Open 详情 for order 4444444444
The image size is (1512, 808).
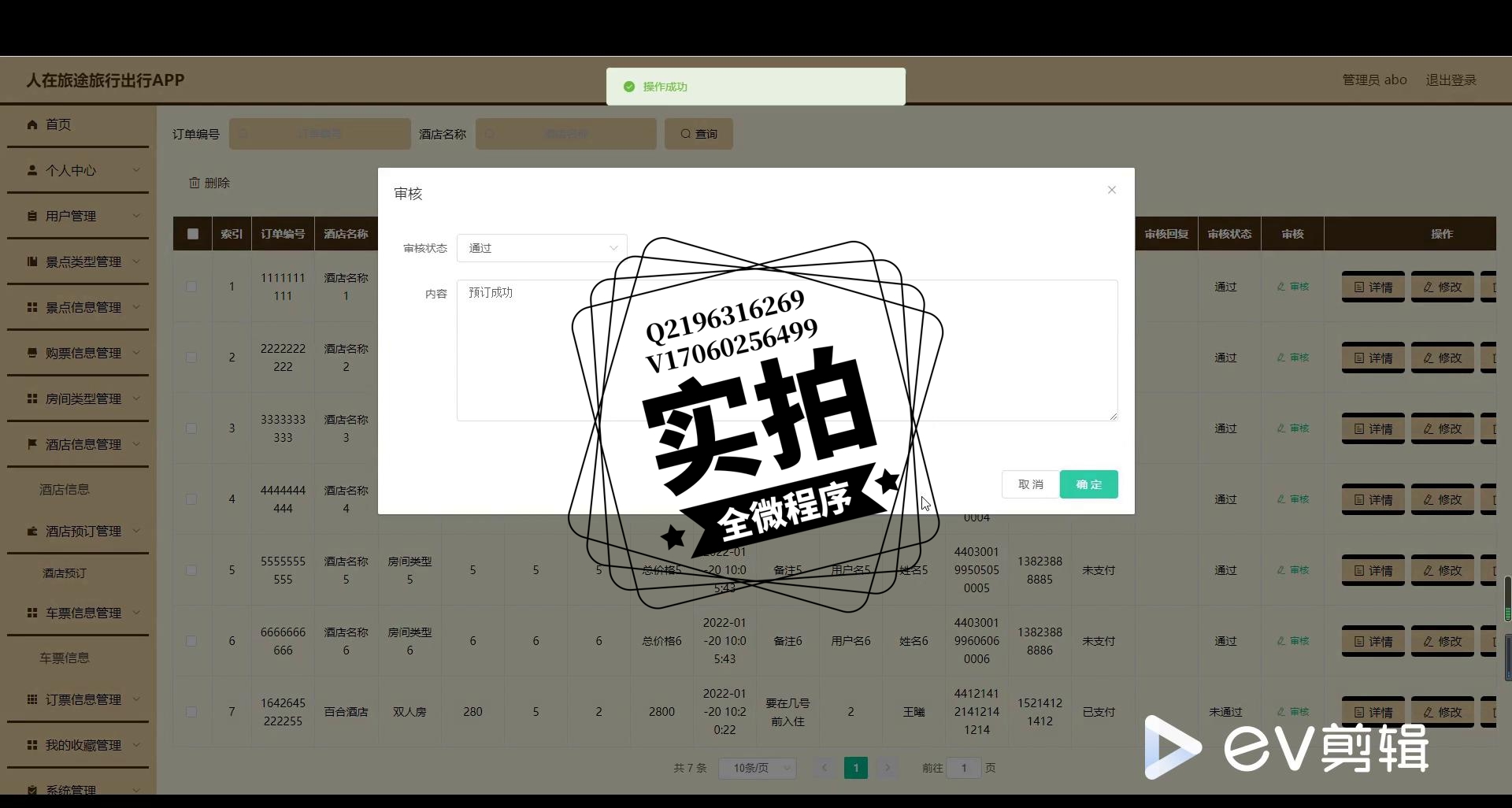(1373, 500)
